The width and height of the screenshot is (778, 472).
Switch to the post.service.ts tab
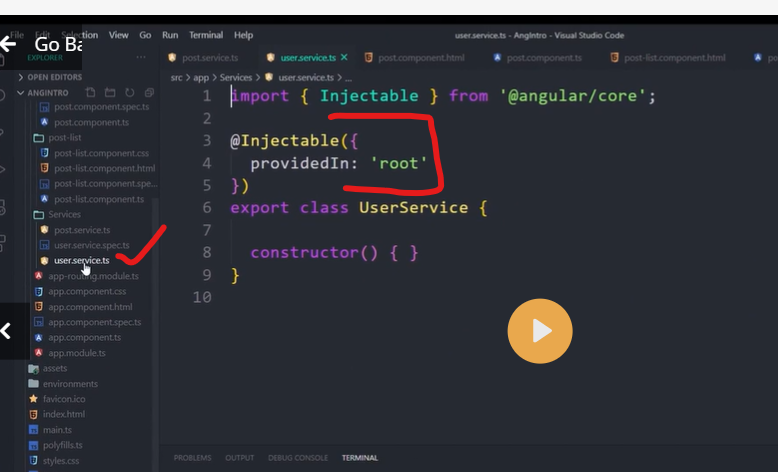[x=209, y=58]
